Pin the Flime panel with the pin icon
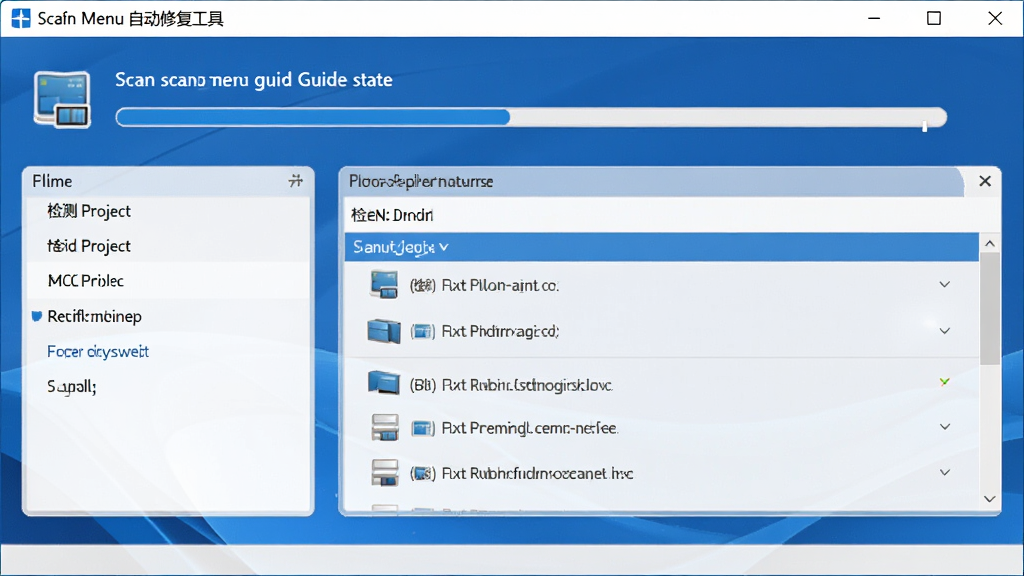1024x576 pixels. point(296,181)
